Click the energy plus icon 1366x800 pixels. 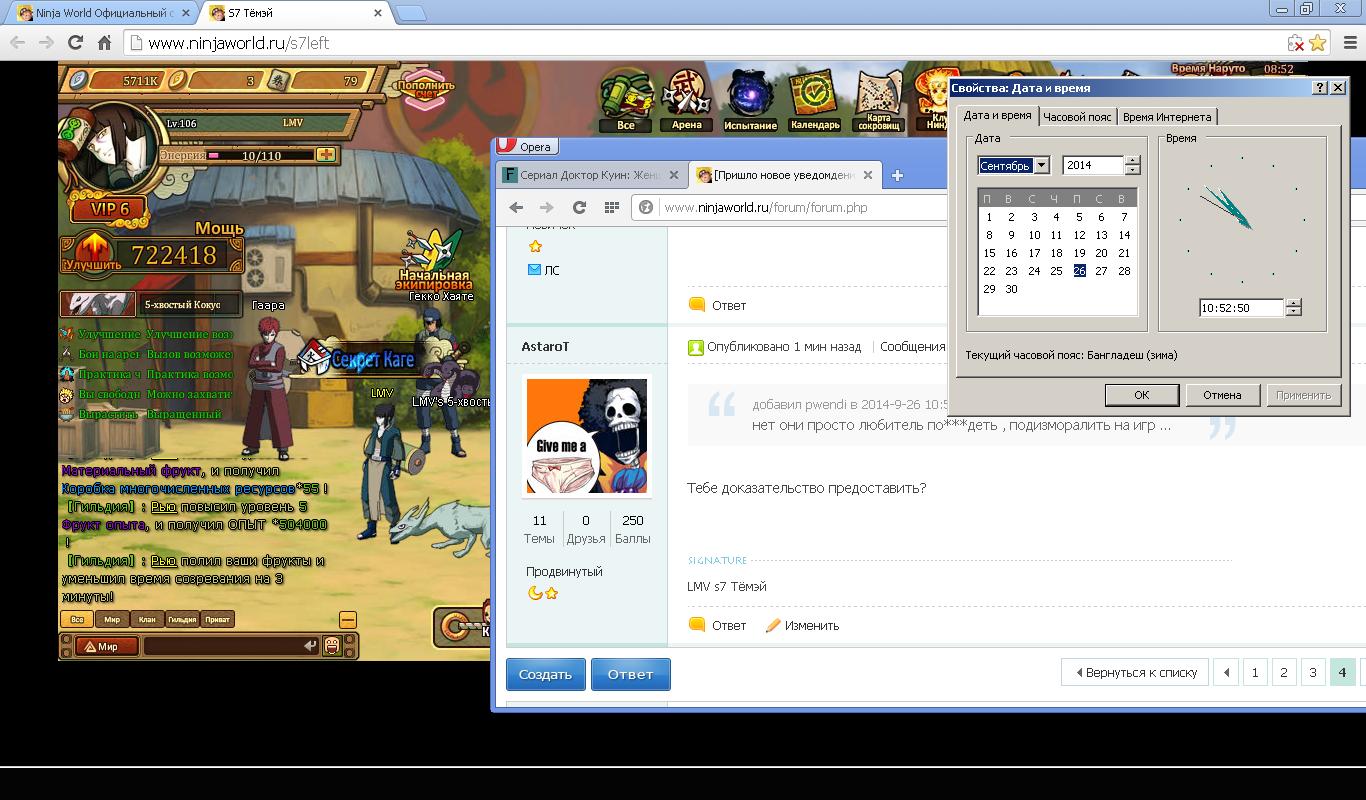pos(325,155)
